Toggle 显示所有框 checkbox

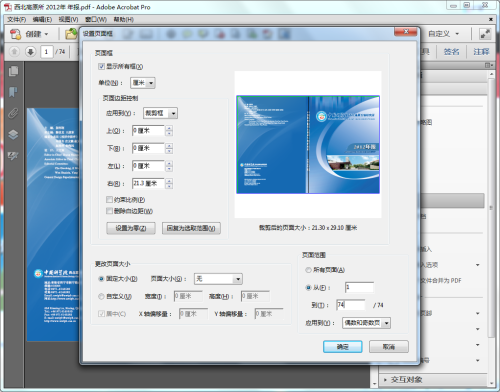pyautogui.click(x=101, y=67)
